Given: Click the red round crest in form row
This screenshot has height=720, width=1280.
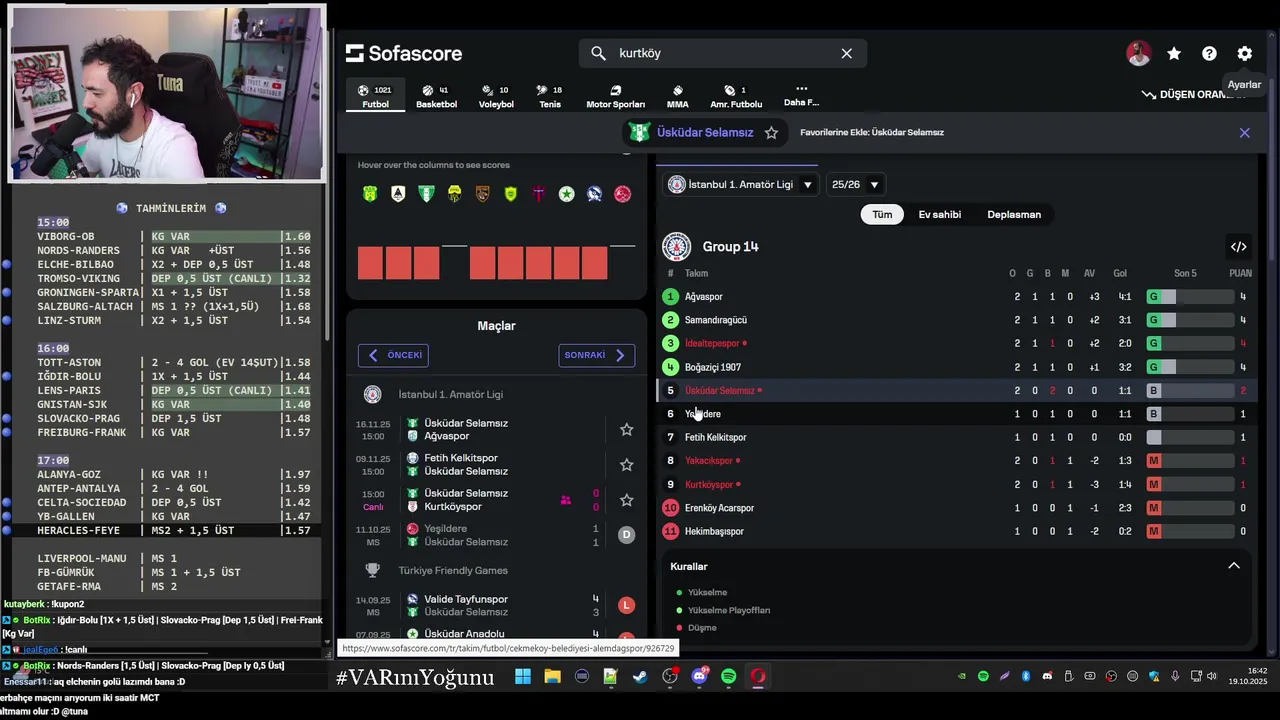Looking at the screenshot, I should (x=622, y=194).
